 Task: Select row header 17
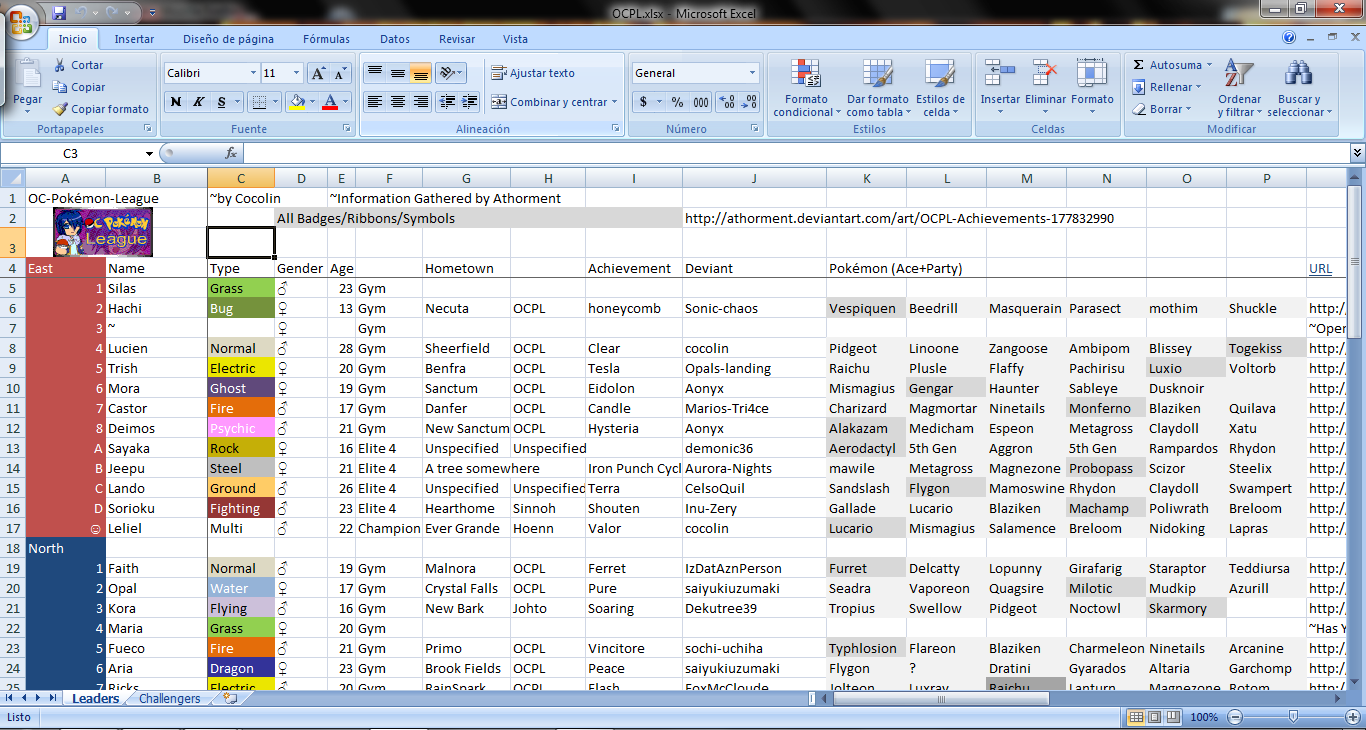coord(12,528)
